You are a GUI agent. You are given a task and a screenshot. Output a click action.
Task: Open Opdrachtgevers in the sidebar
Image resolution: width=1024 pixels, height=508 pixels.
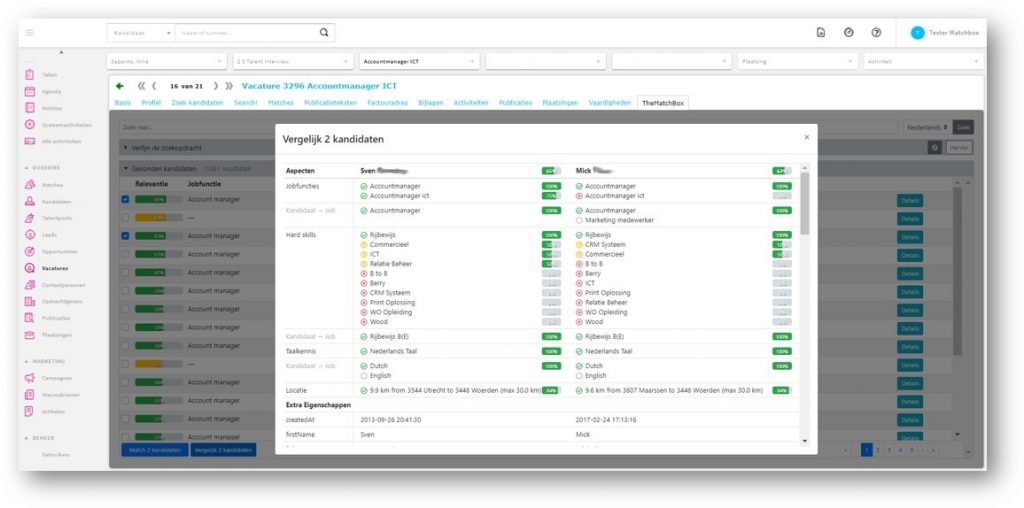pyautogui.click(x=62, y=302)
